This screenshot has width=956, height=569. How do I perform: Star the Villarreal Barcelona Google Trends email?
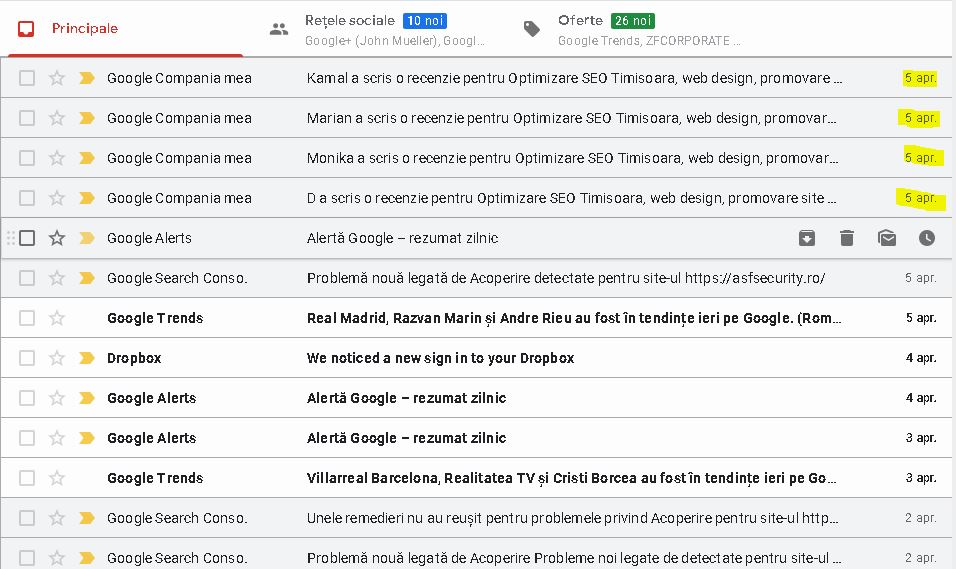click(x=57, y=478)
